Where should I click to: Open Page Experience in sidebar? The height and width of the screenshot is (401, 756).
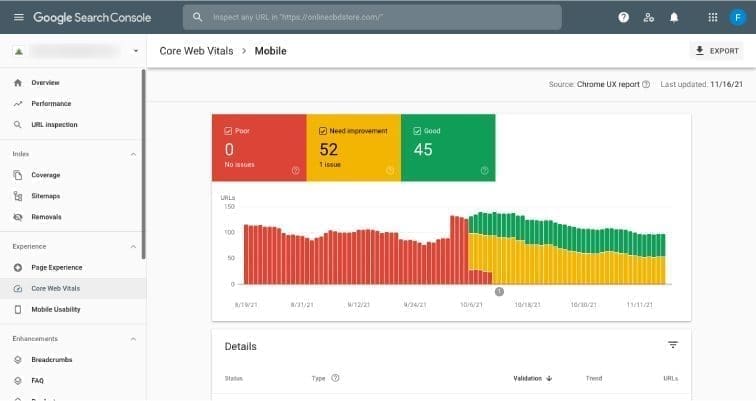[x=56, y=268]
